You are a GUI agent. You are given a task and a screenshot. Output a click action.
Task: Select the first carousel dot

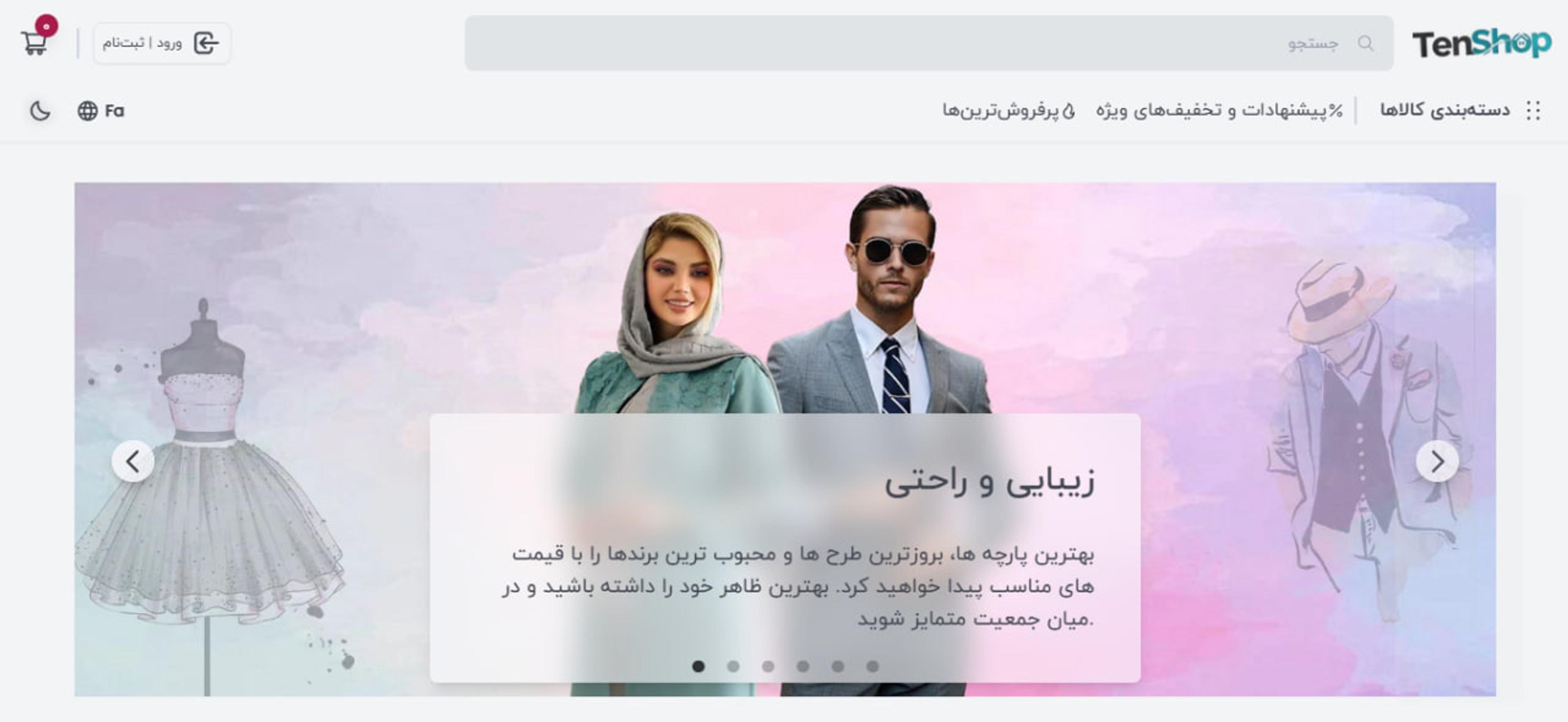tap(698, 666)
